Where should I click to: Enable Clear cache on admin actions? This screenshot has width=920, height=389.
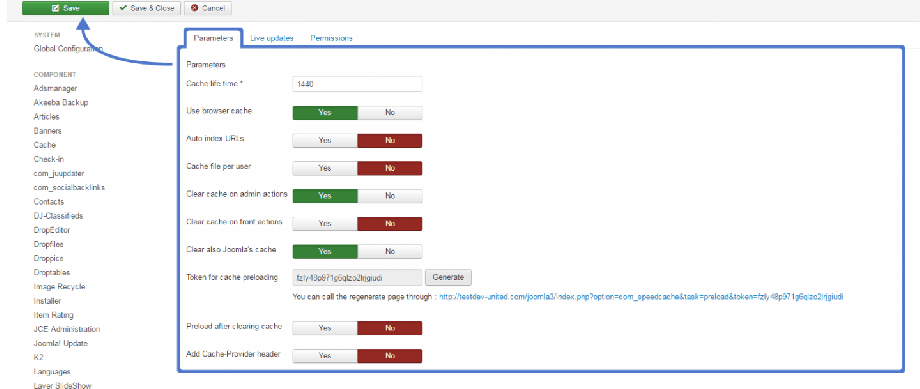325,196
